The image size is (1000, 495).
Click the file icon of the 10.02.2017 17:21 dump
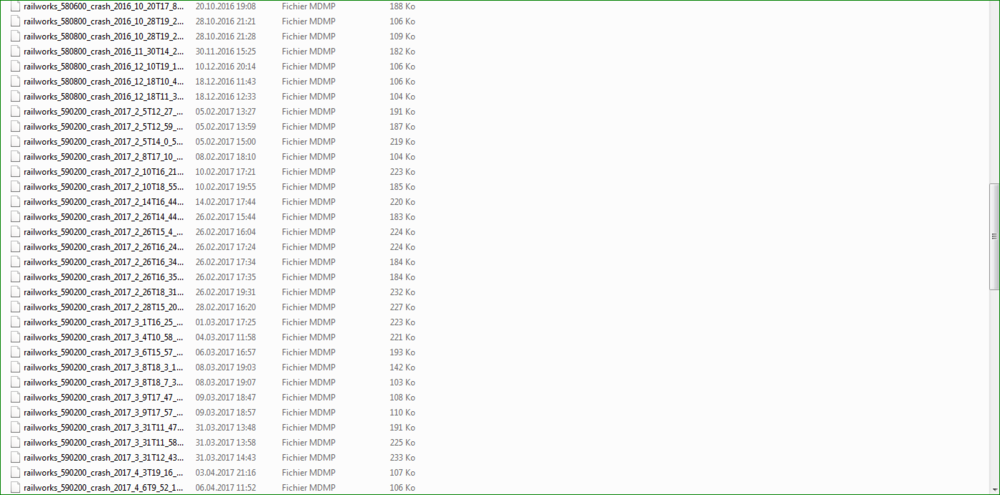(x=15, y=172)
